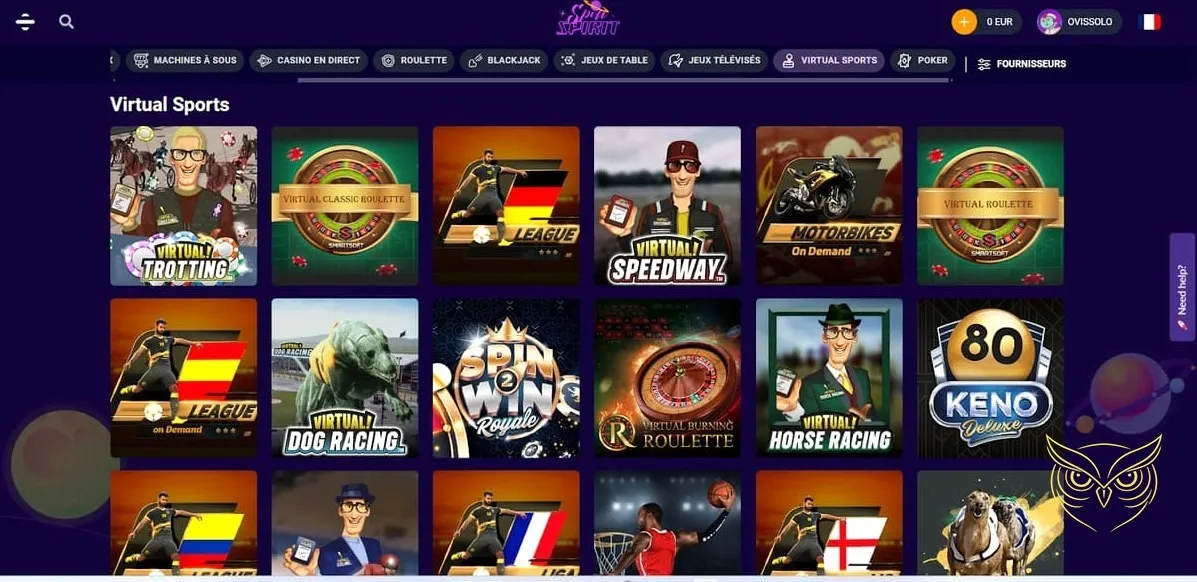
Task: Click the search magnifier icon
Action: (x=66, y=21)
